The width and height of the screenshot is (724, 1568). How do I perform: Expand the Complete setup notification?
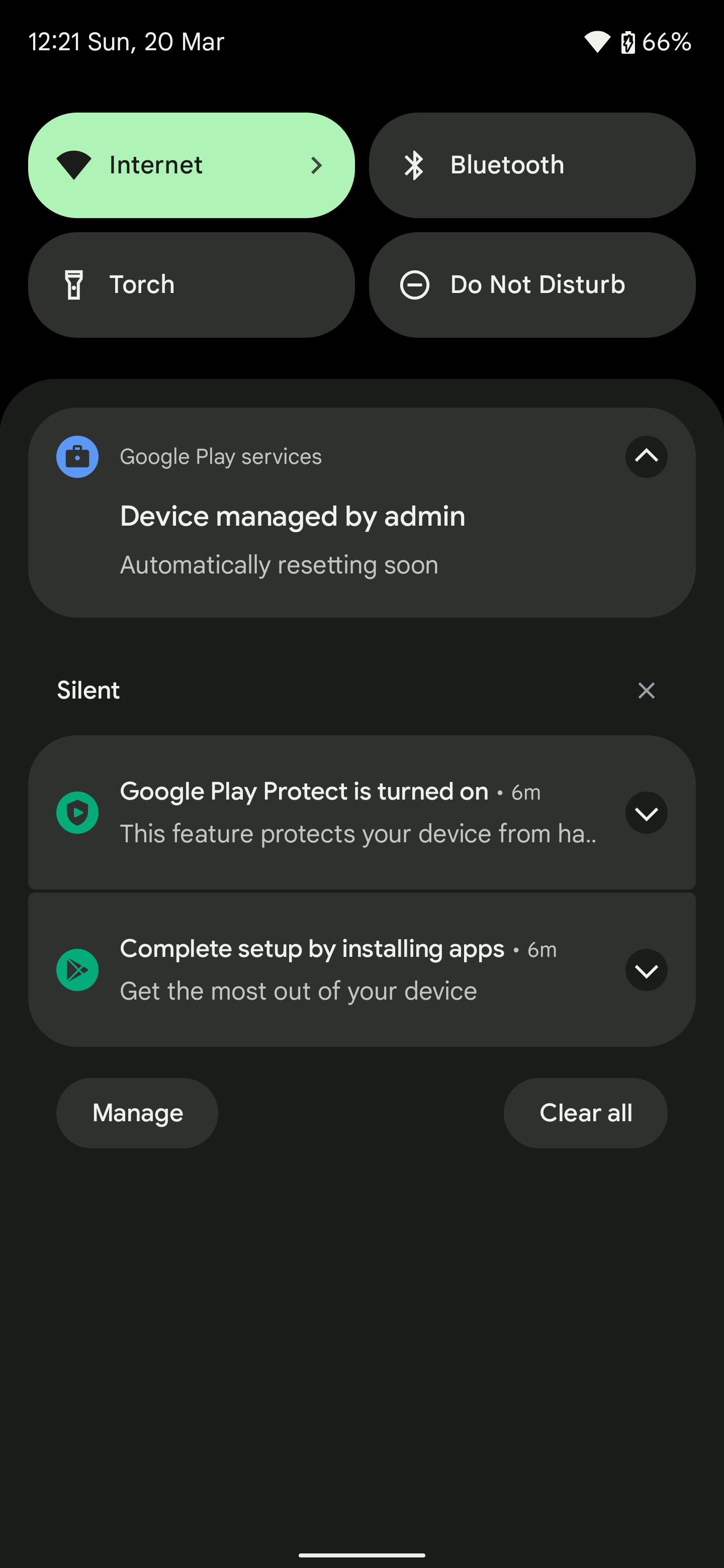(646, 969)
